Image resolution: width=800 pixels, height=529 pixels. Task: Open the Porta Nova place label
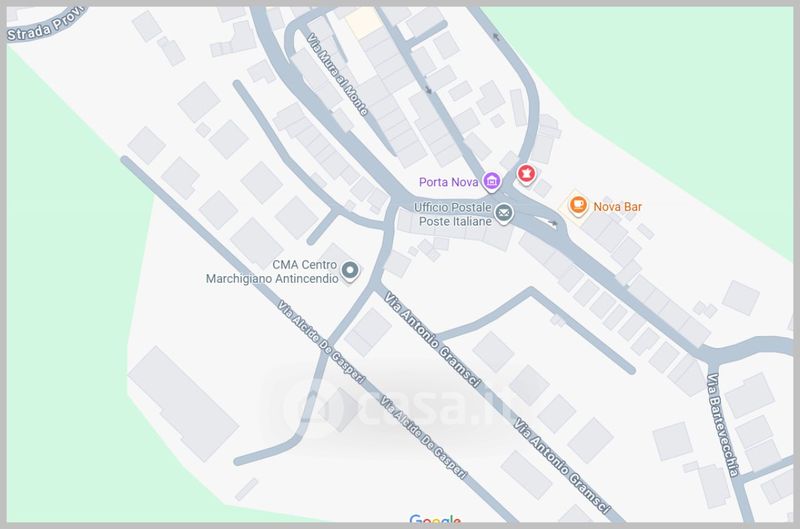coord(448,182)
